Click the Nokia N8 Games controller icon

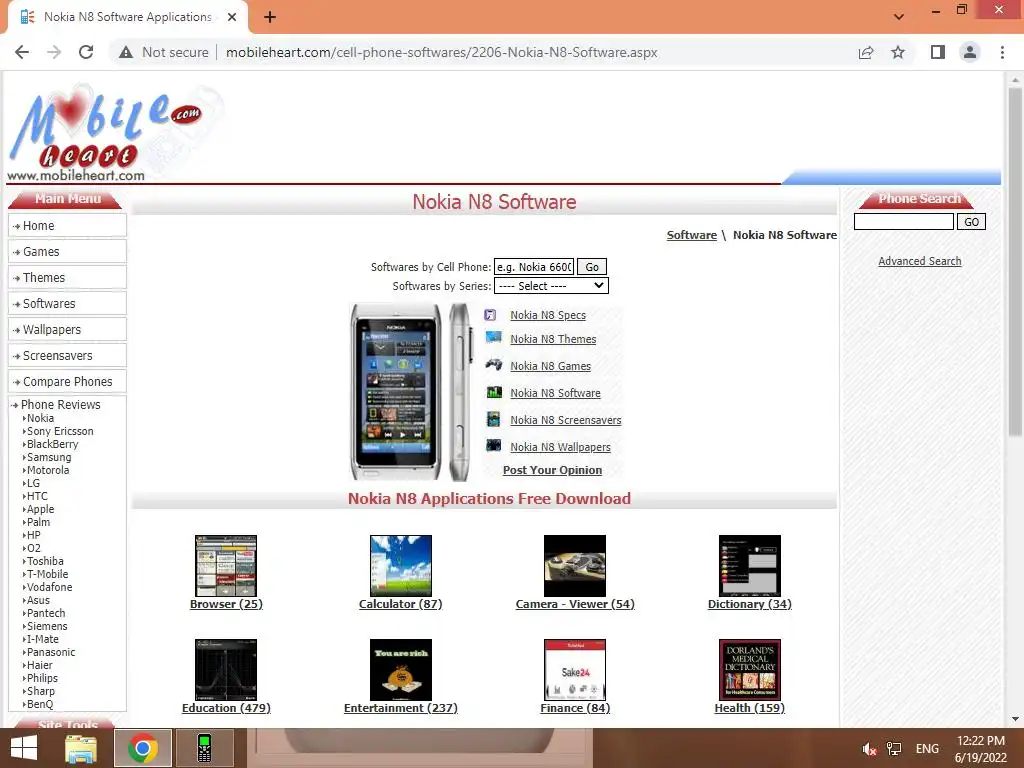pyautogui.click(x=494, y=364)
